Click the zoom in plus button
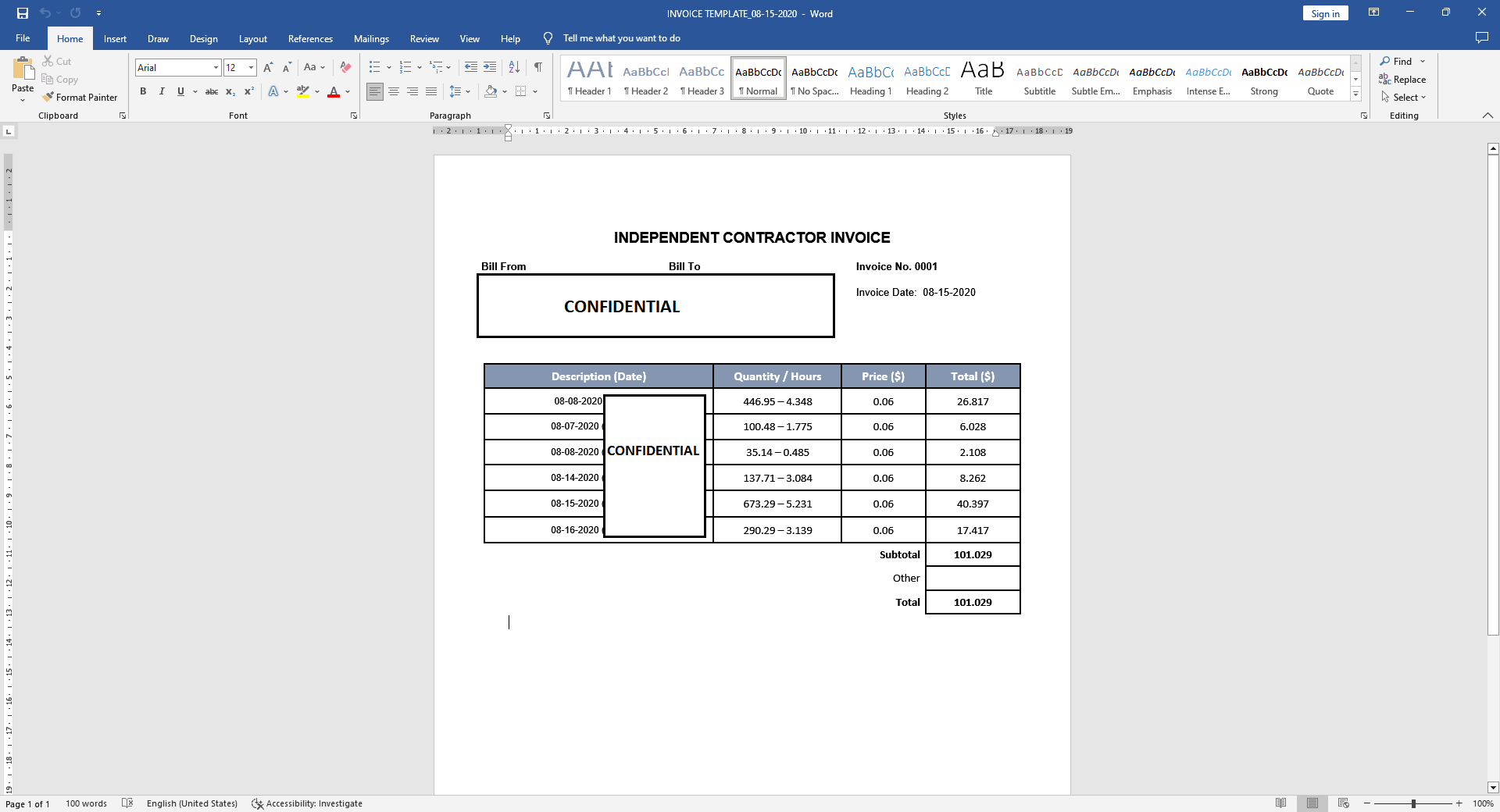The width and height of the screenshot is (1500, 812). point(1459,803)
